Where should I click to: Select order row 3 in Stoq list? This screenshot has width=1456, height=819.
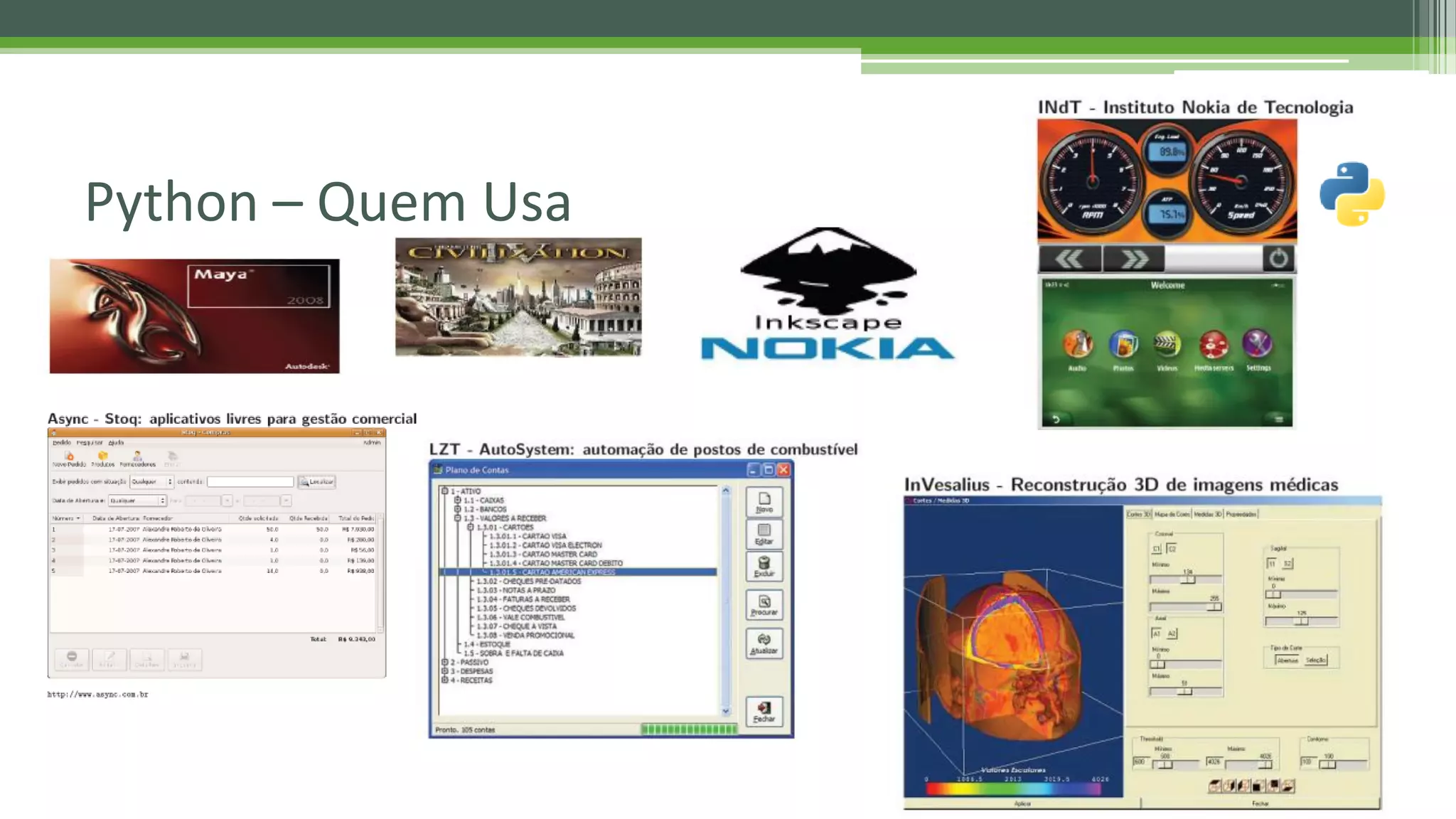click(x=213, y=550)
